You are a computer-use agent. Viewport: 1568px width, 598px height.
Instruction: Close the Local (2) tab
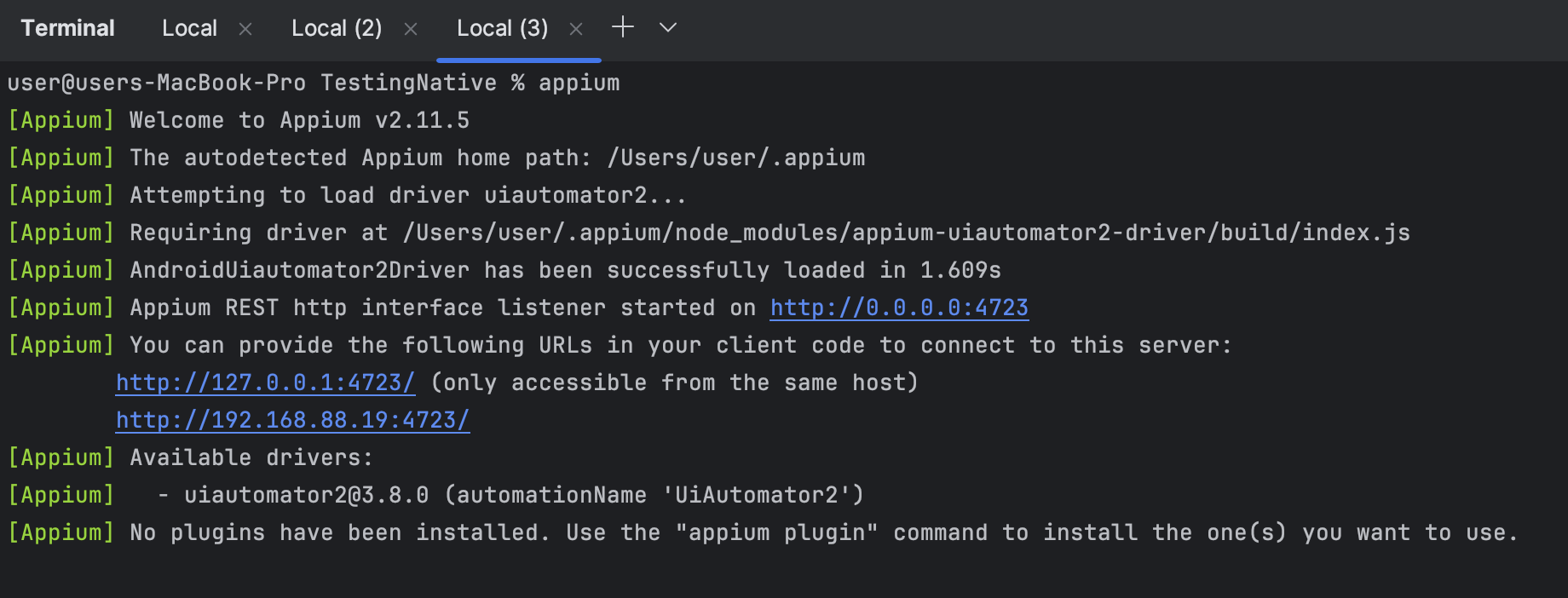(411, 29)
